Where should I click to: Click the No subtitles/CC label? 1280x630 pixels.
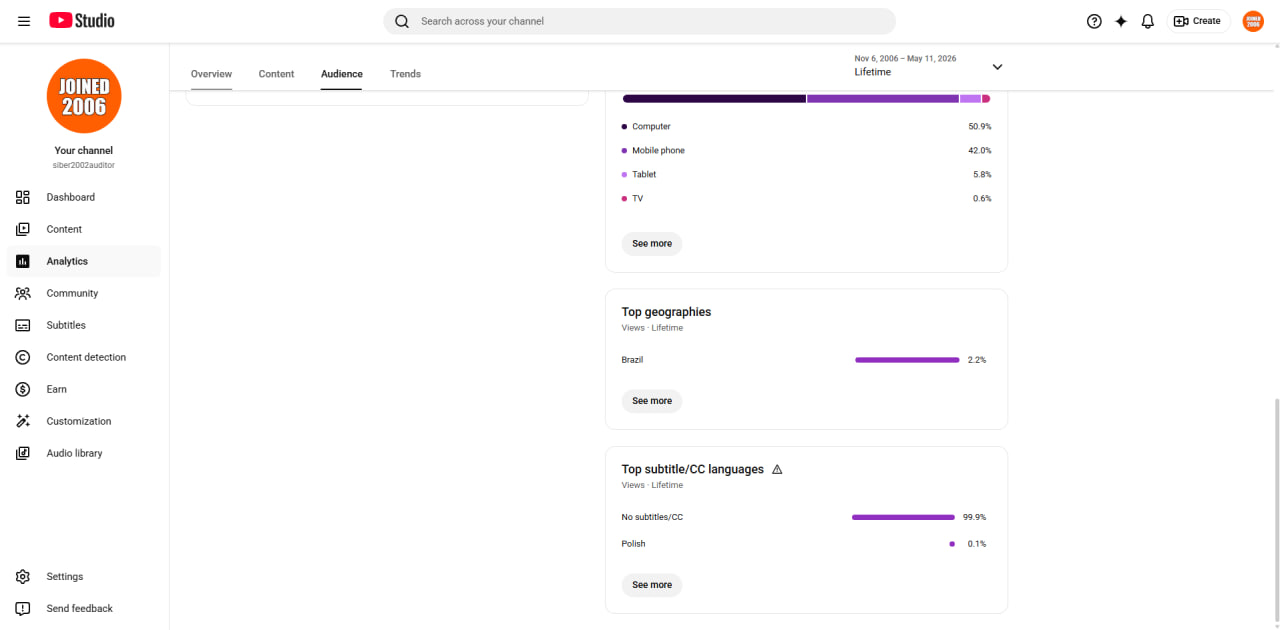(x=652, y=517)
